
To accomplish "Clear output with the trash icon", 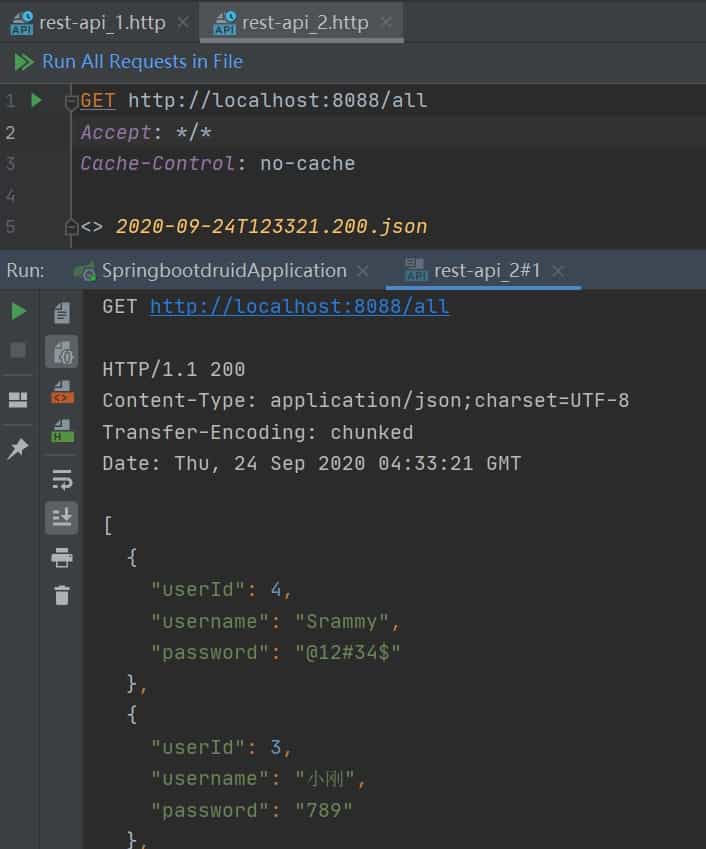I will click(x=62, y=595).
